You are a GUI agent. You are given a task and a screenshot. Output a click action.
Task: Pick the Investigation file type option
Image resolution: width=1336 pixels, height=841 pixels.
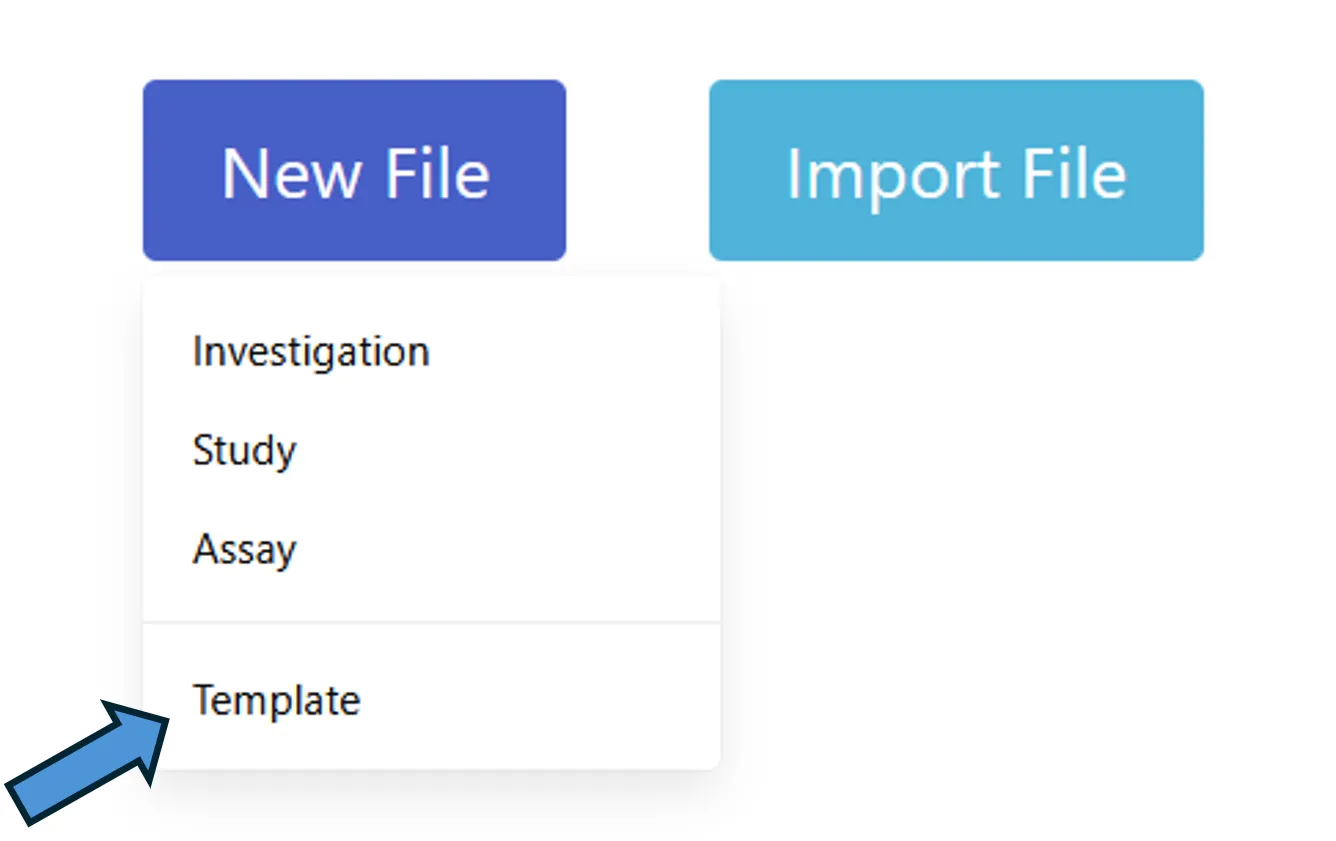[x=431, y=352]
